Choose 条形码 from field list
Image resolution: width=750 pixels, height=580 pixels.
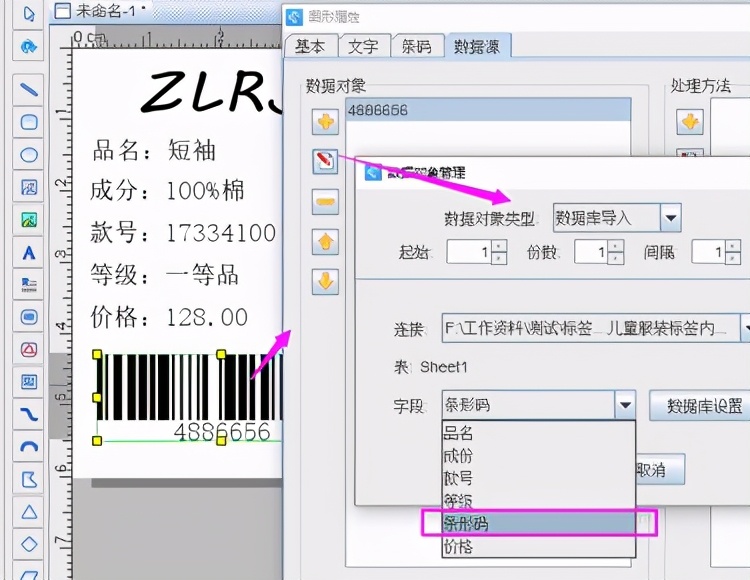pyautogui.click(x=539, y=524)
